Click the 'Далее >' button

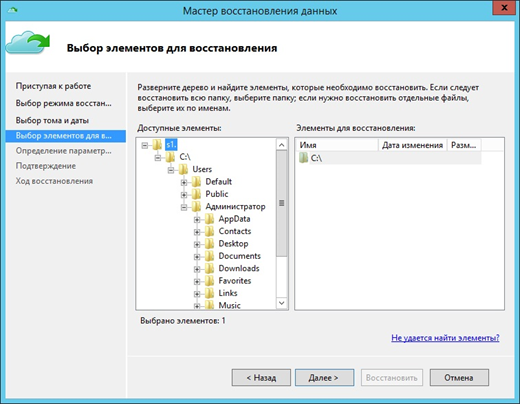[324, 378]
